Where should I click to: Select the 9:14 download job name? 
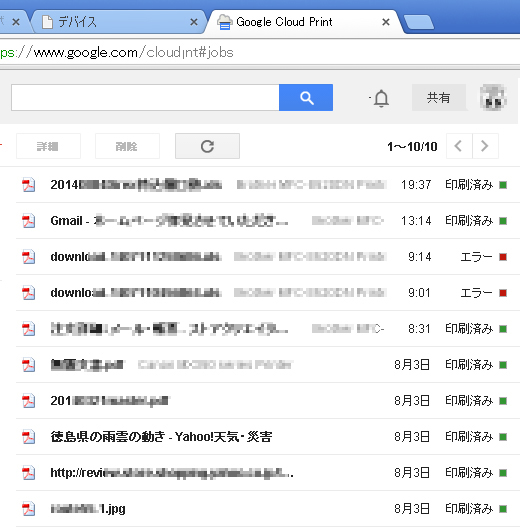click(x=136, y=257)
